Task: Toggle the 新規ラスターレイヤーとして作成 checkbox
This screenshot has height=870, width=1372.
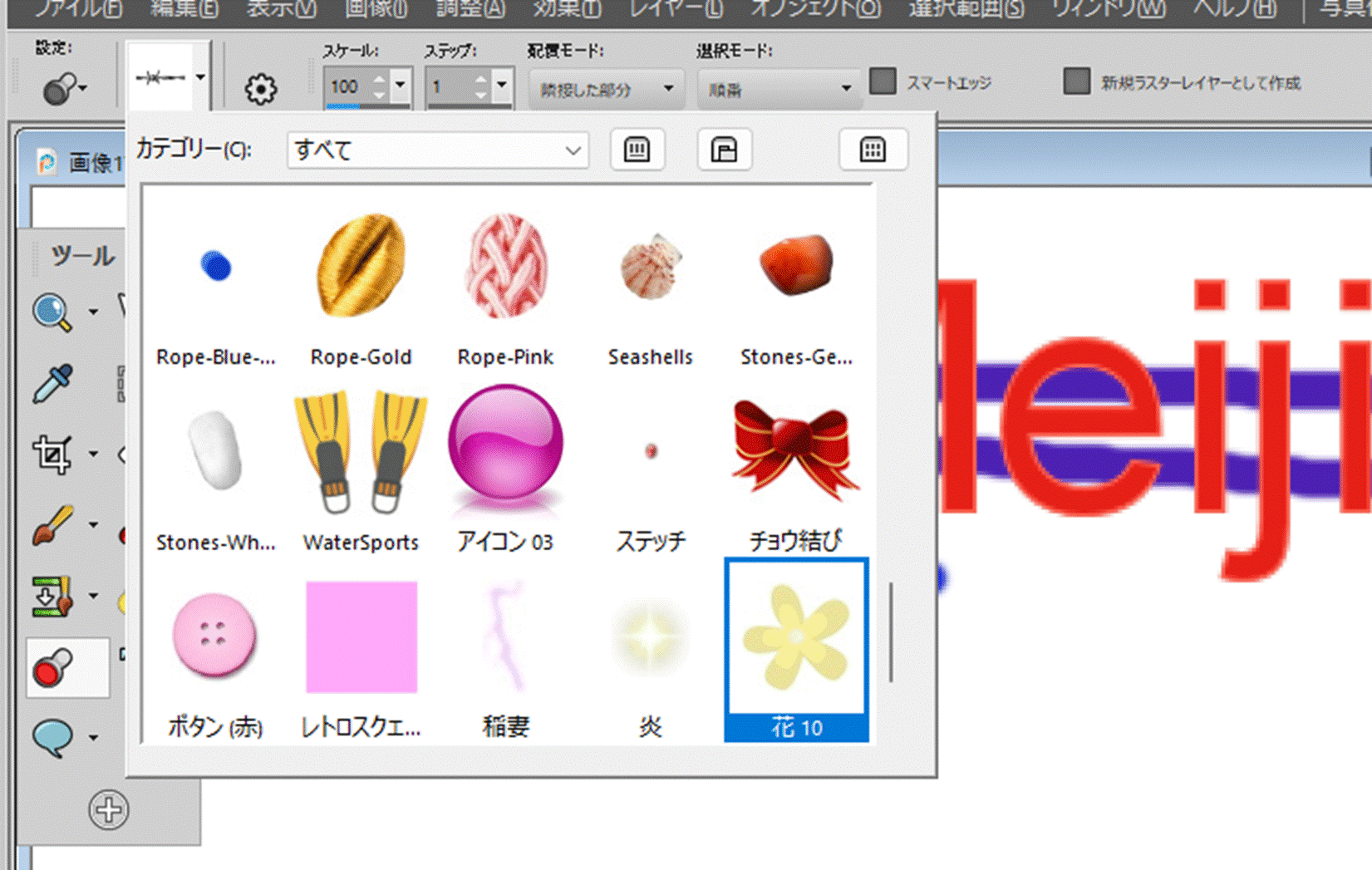Action: (1077, 81)
